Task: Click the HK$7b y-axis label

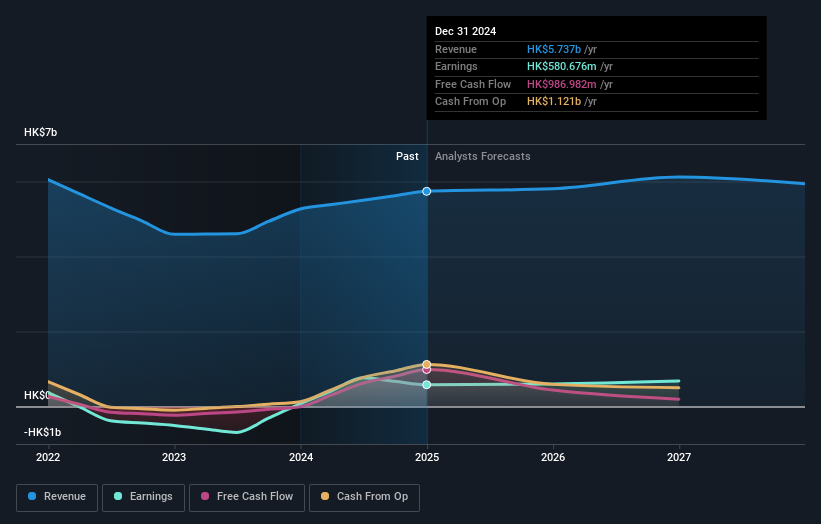Action: point(40,132)
